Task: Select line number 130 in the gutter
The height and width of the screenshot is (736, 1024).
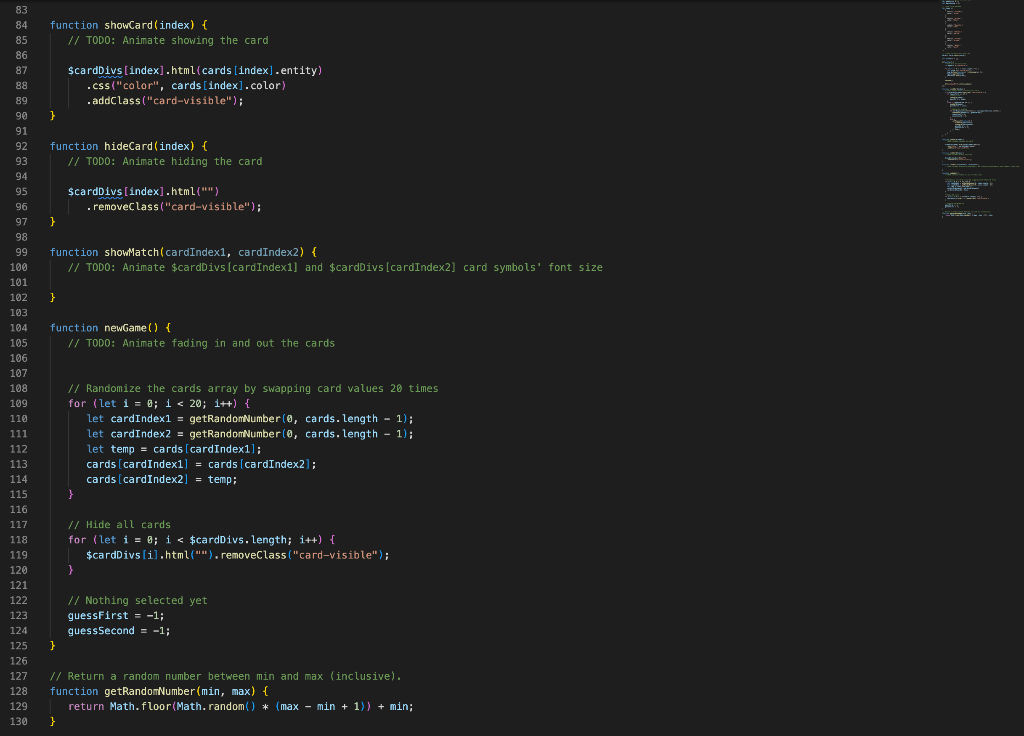Action: pyautogui.click(x=18, y=721)
